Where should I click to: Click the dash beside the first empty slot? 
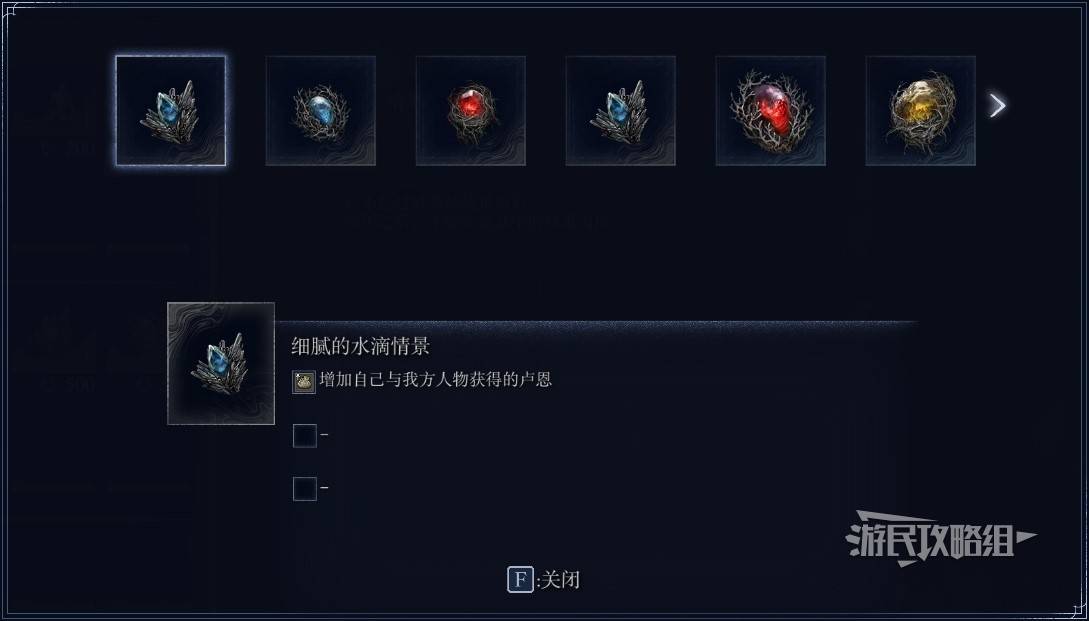tap(324, 436)
